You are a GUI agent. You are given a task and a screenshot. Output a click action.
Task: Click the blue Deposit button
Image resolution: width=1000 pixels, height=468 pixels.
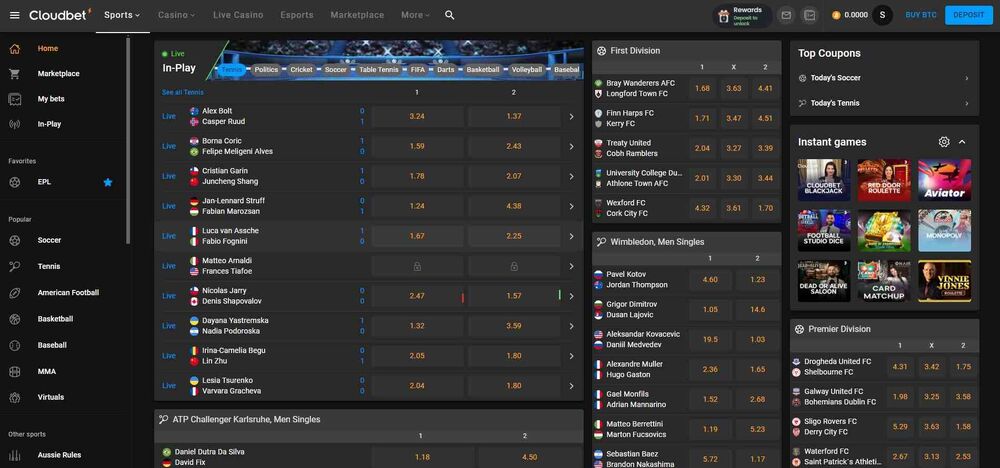[968, 15]
